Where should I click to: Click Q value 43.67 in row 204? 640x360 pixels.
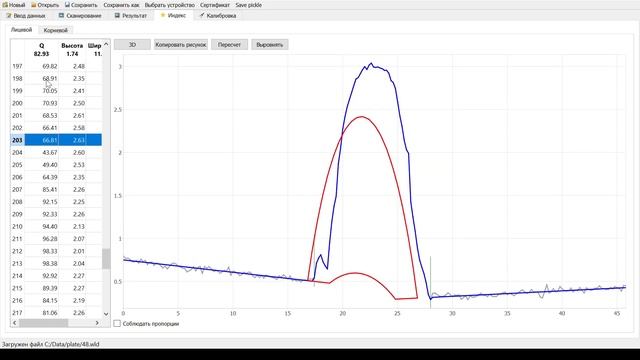click(x=50, y=152)
